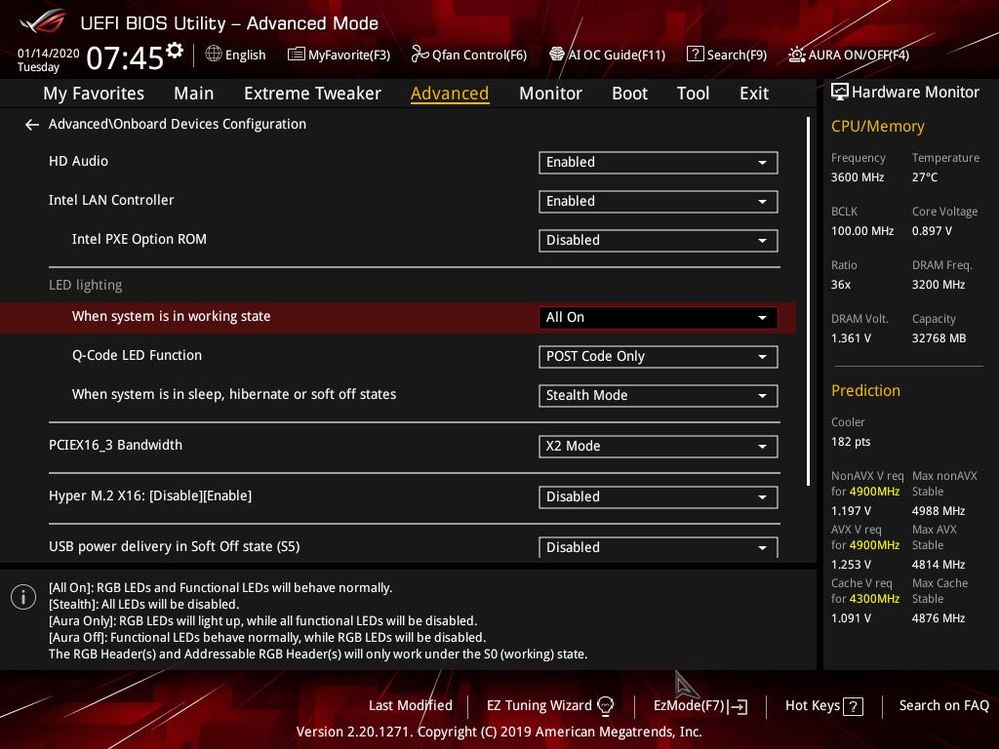Open Qfan Control(F6)
Screen dimensions: 999x749
pos(469,55)
